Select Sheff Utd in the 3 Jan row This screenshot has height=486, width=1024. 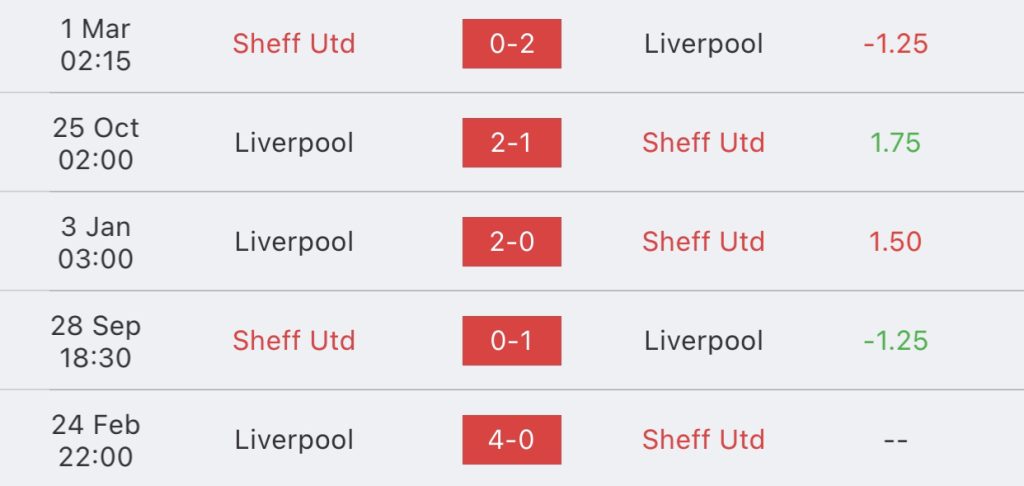tap(703, 242)
